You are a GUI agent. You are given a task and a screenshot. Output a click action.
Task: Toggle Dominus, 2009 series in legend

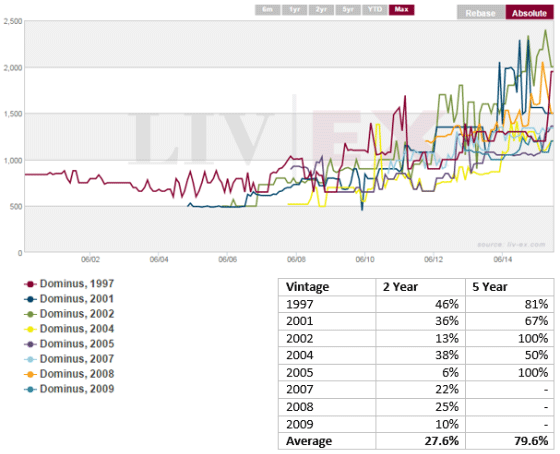[x=69, y=389]
